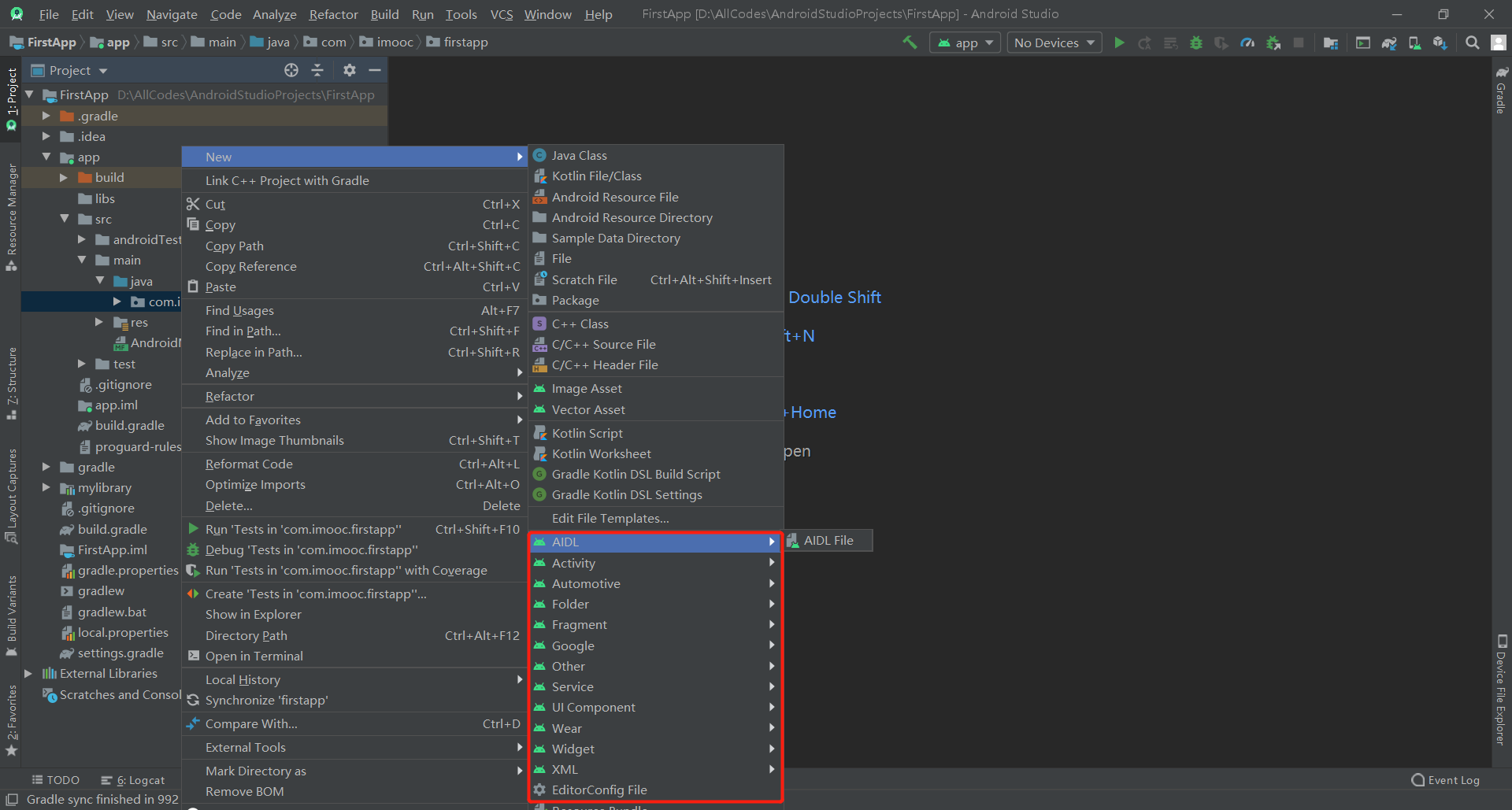
Task: Open the Activity submenu
Action: tap(655, 563)
